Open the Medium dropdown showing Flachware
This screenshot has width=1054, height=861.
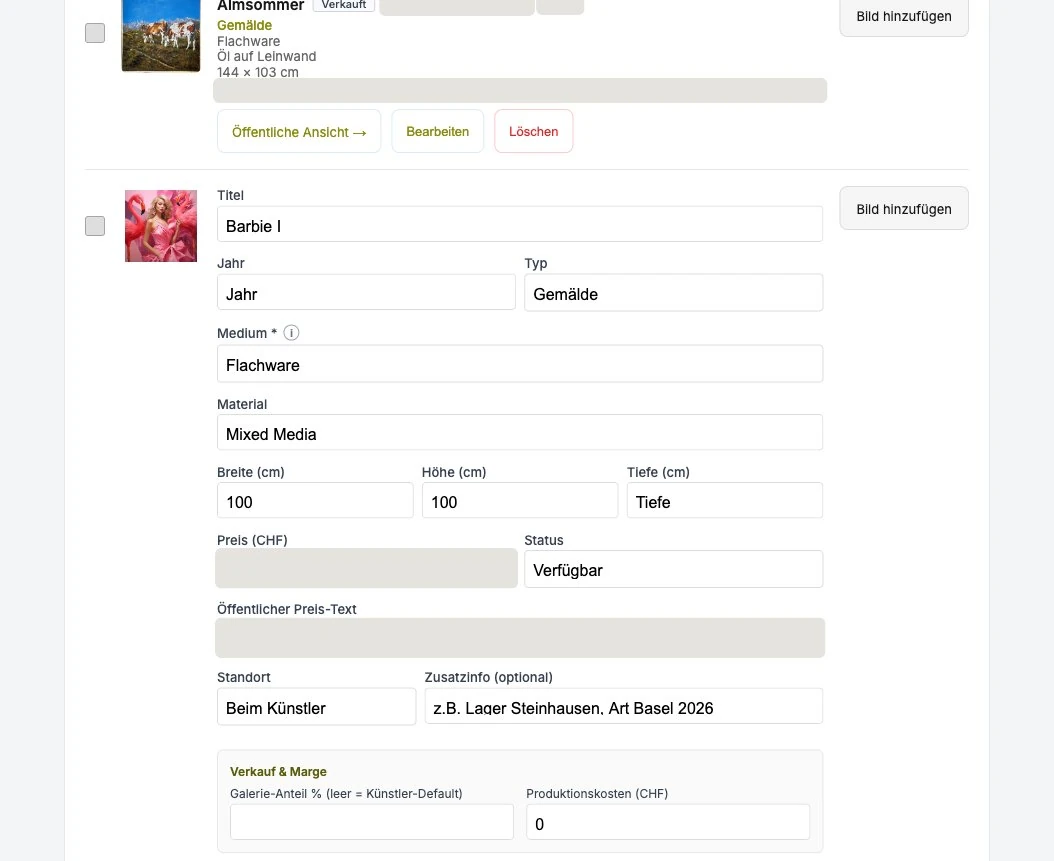point(520,364)
